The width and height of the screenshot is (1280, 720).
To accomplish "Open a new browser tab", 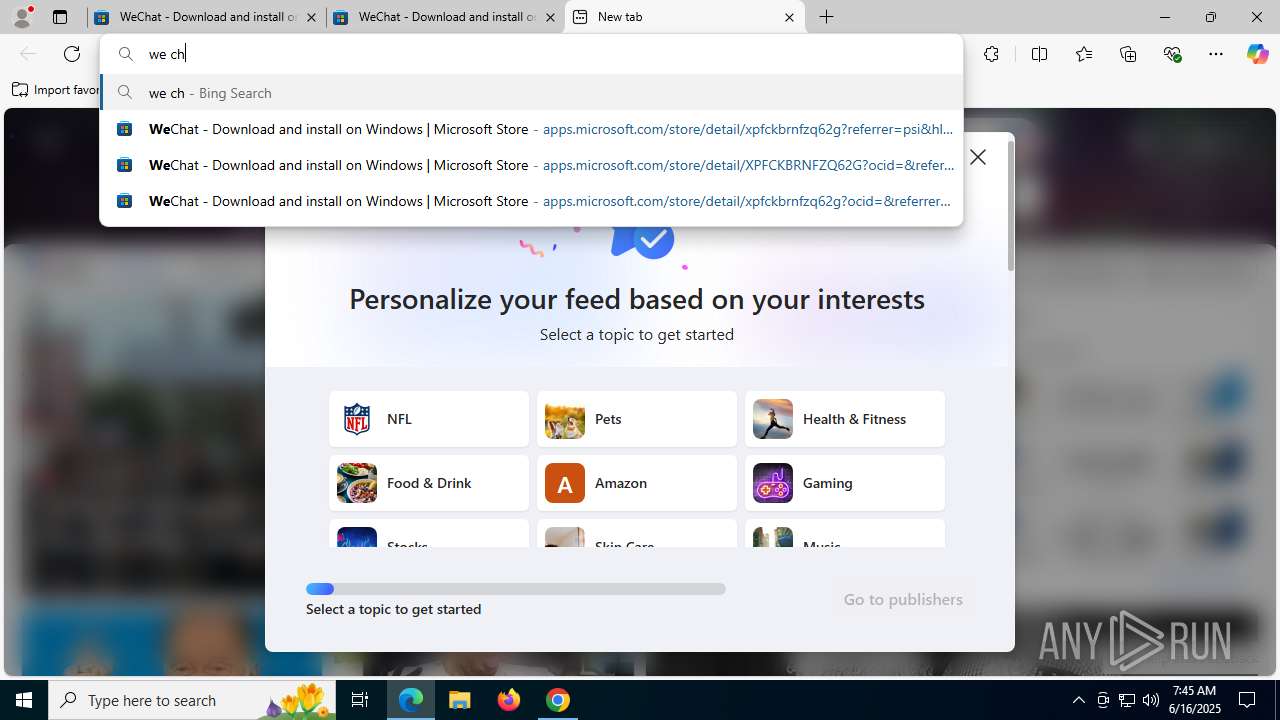I will click(827, 17).
